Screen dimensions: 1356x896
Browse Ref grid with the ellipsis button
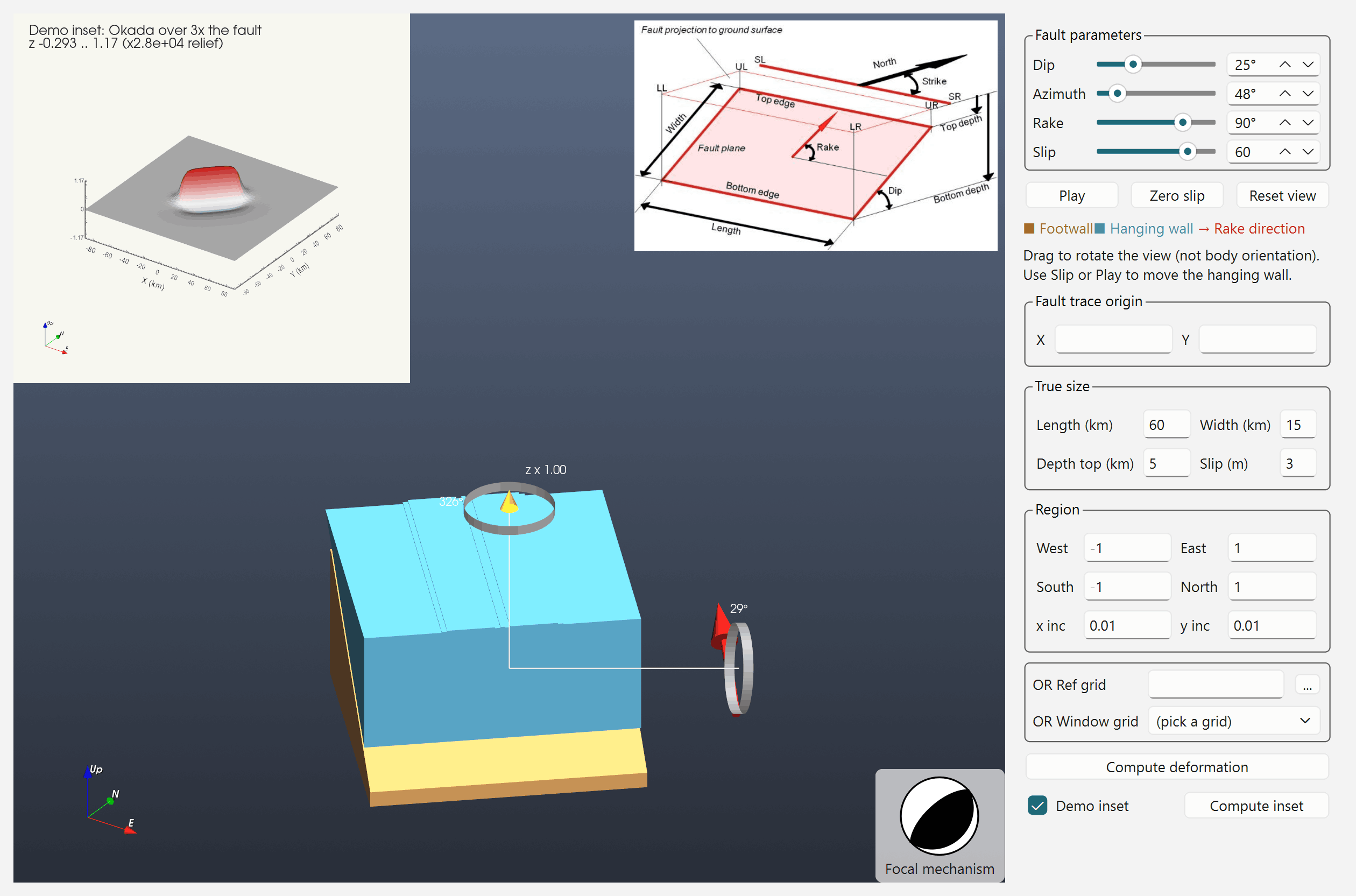point(1307,685)
